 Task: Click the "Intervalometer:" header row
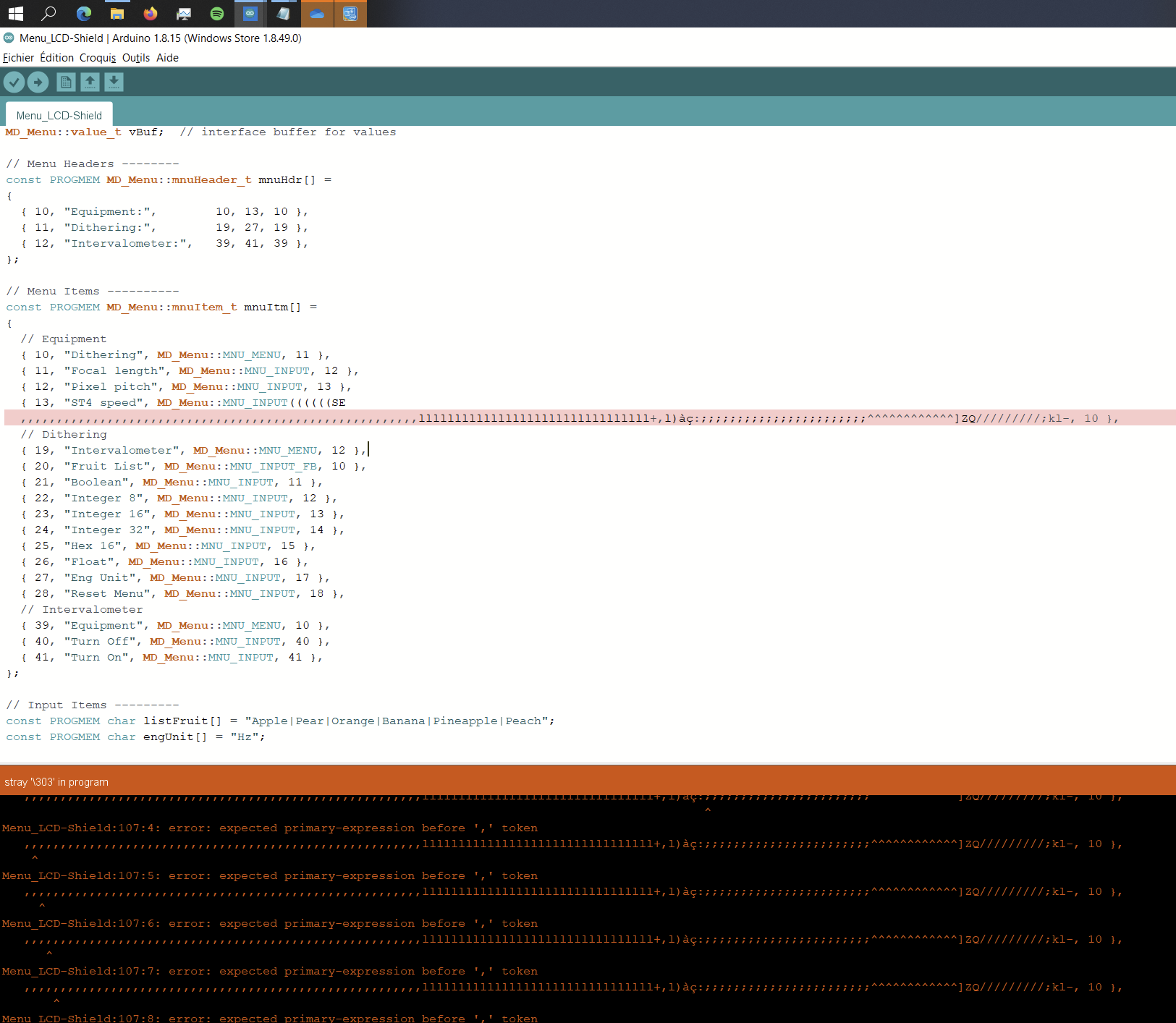tap(165, 244)
